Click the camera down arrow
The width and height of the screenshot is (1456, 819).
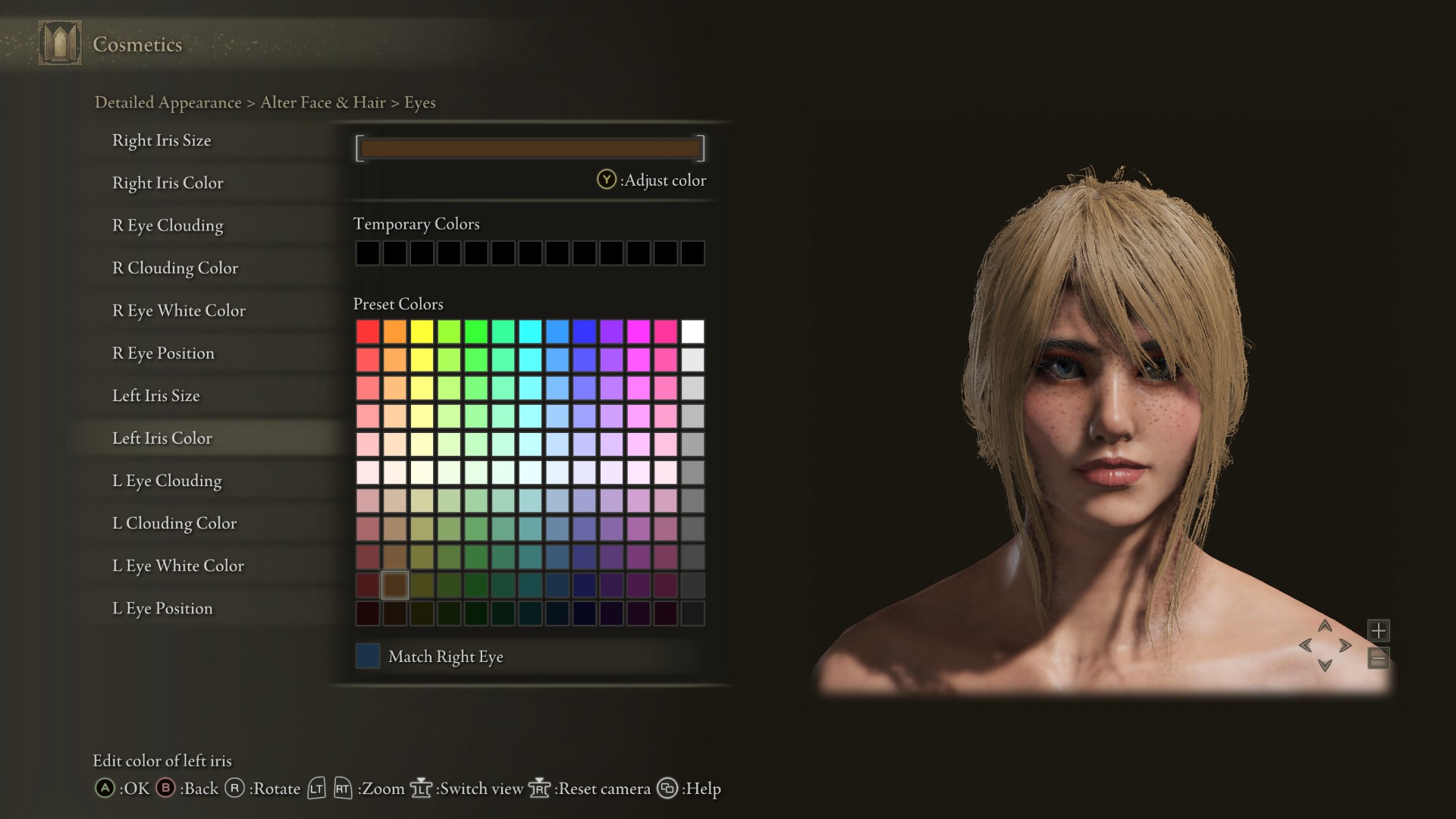pos(1325,666)
